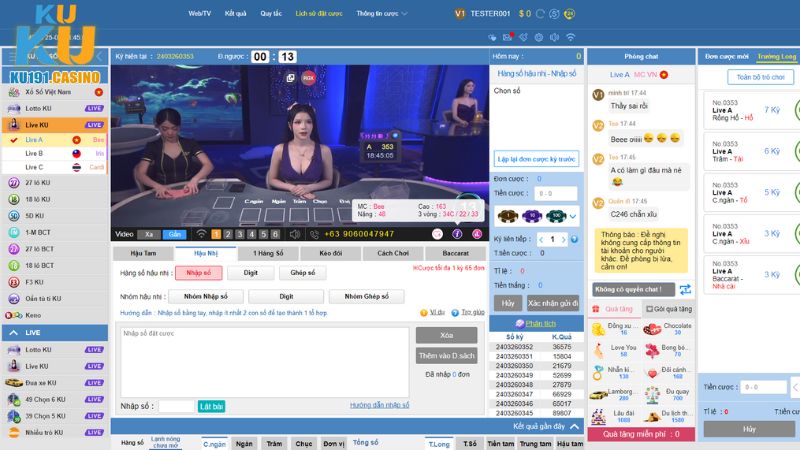Click the Nhập số input field
800x450 pixels.
point(176,406)
